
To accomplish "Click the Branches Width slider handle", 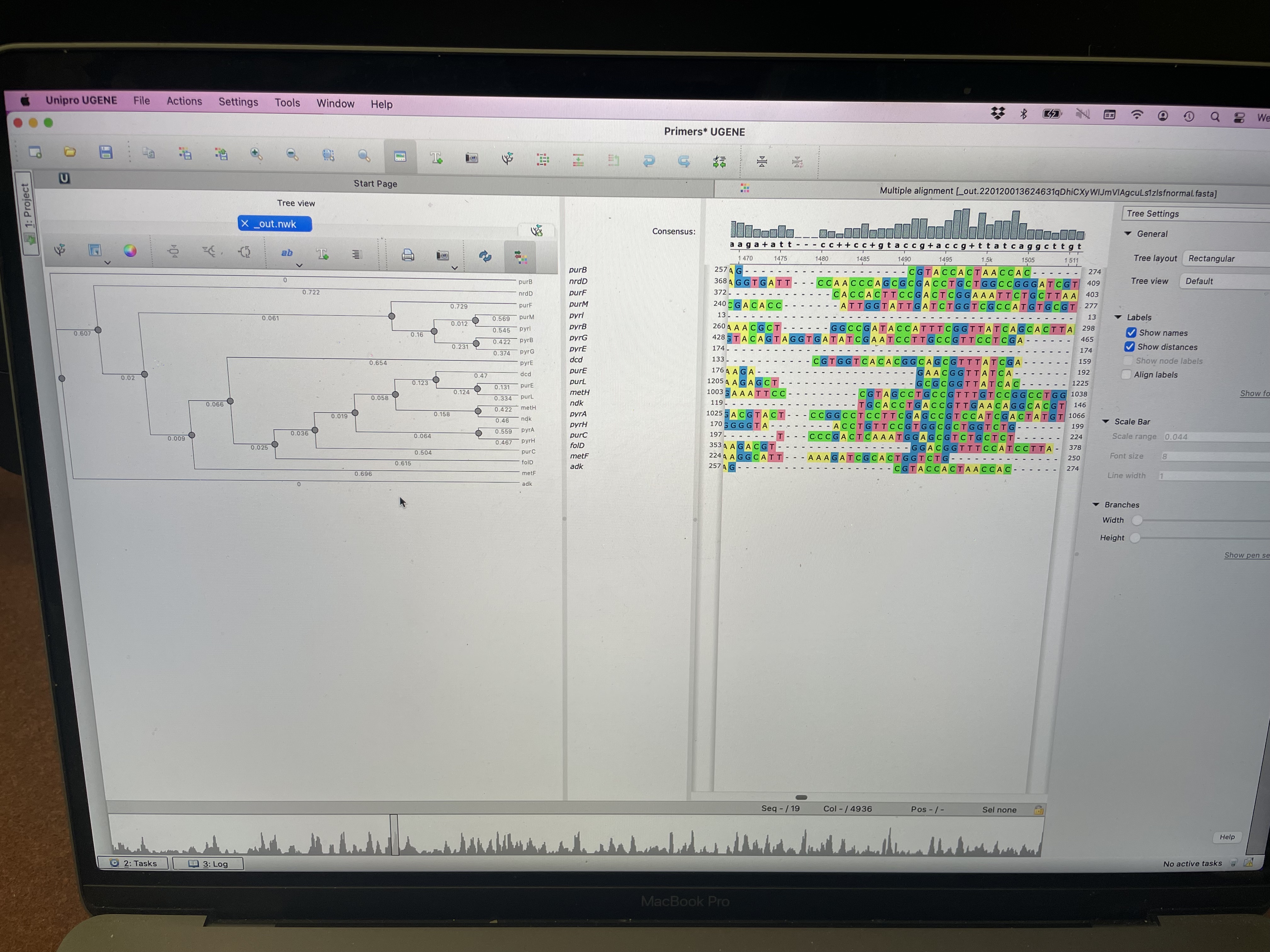I will point(1137,520).
